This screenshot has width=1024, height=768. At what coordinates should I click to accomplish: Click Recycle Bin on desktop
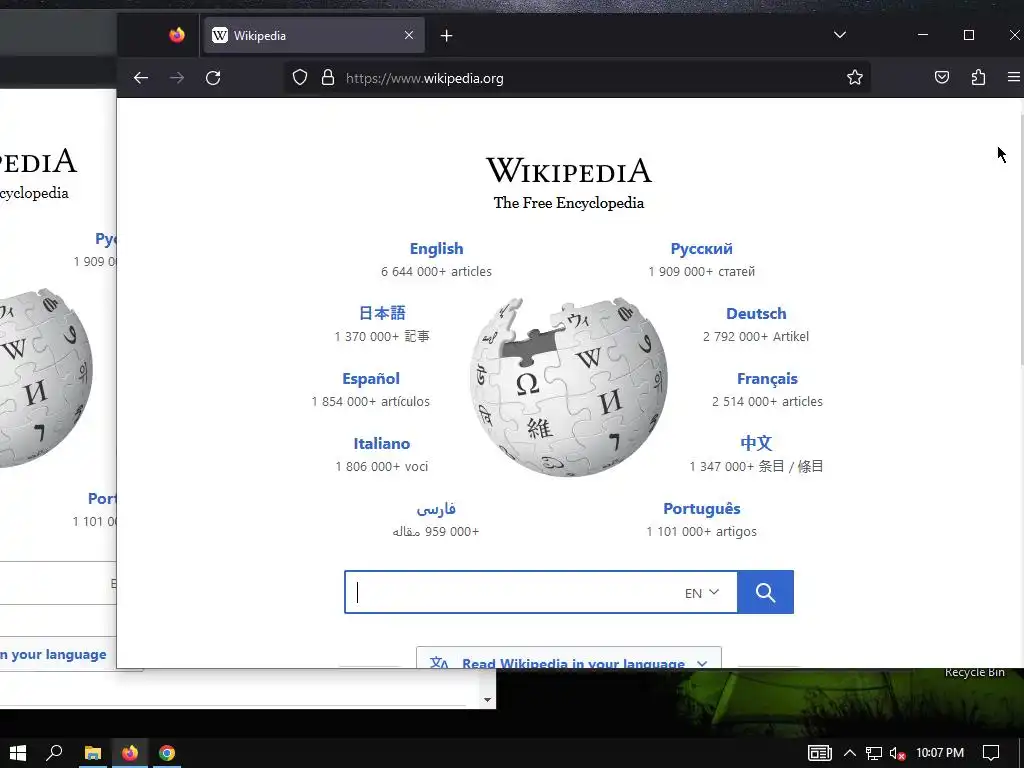pyautogui.click(x=974, y=672)
